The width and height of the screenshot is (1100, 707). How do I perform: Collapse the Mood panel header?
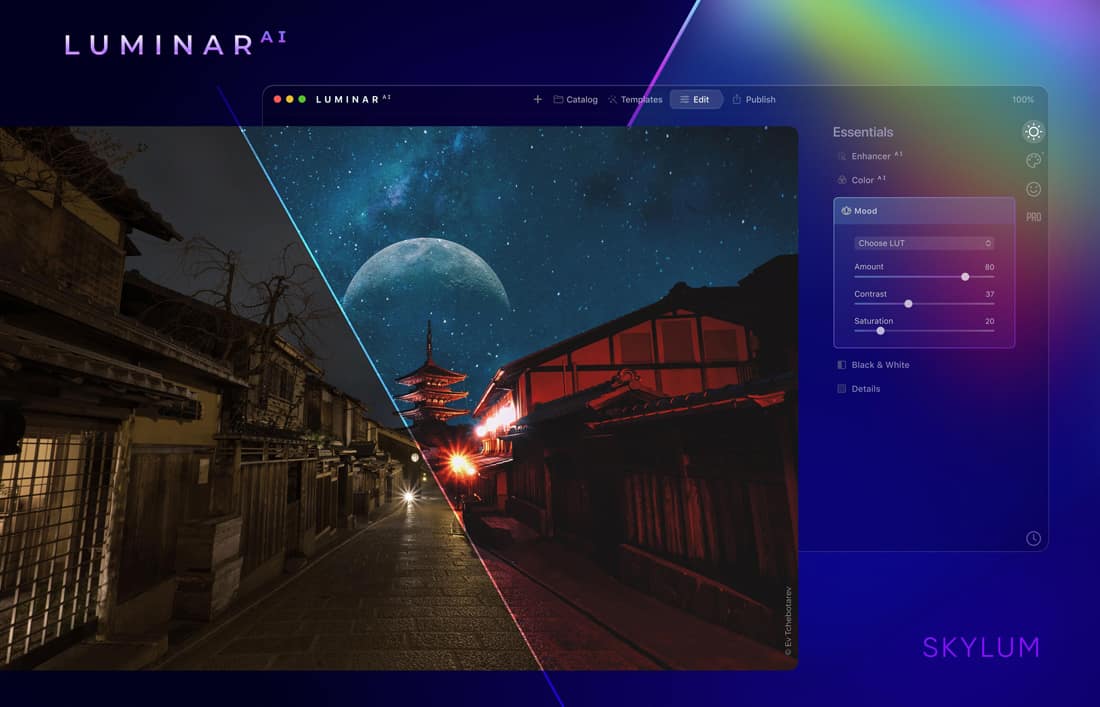pos(924,211)
